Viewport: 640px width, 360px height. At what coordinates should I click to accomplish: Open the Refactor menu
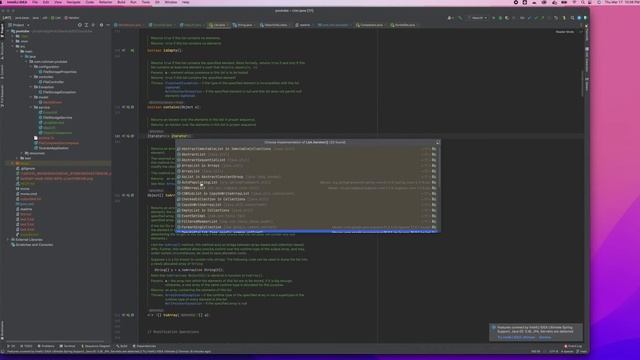coord(105,2)
